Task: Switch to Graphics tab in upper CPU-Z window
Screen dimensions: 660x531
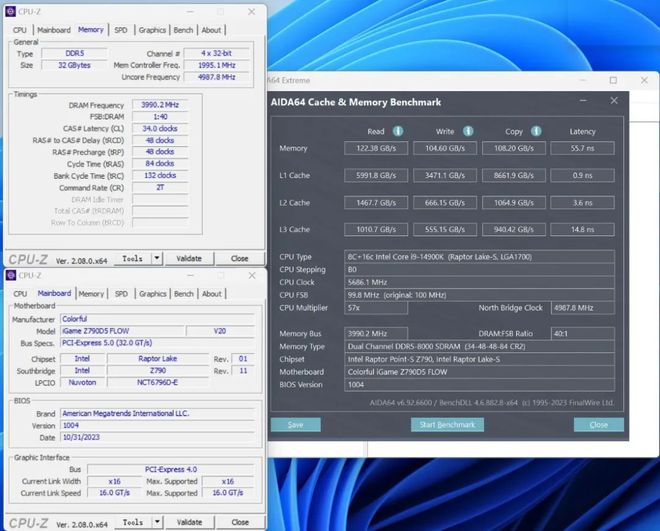Action: point(152,30)
